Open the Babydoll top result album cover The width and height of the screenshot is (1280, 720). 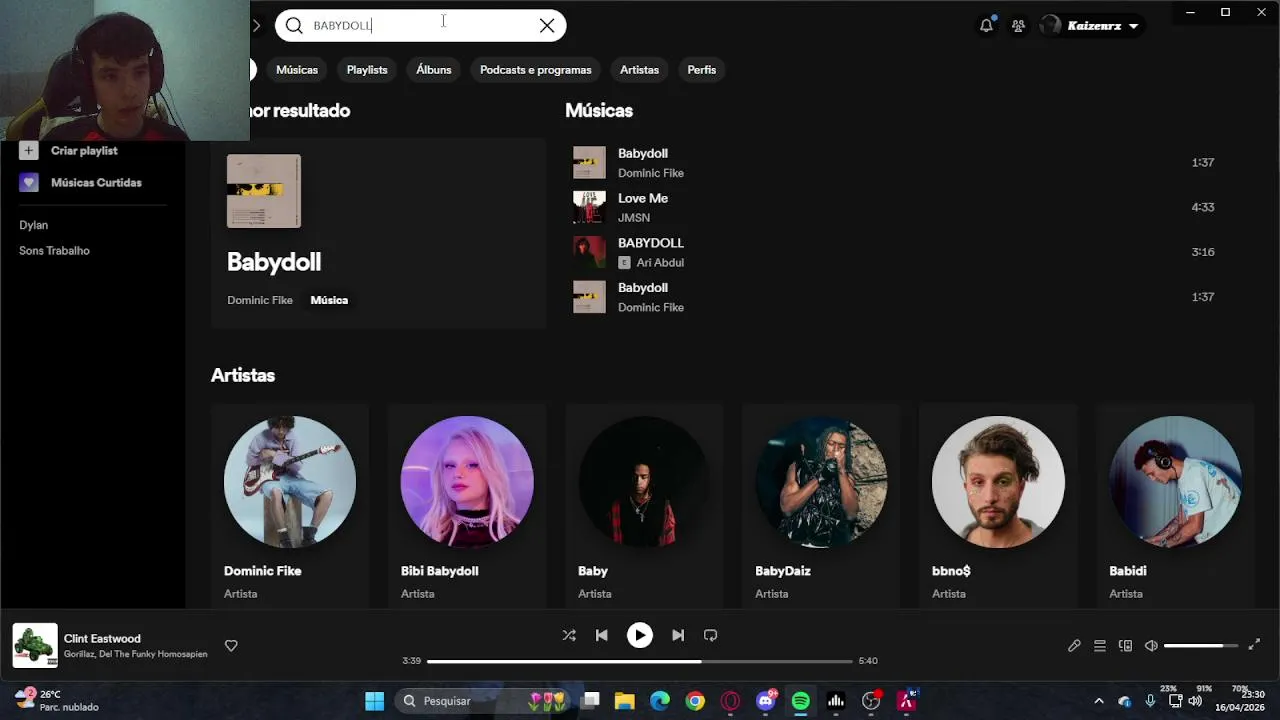click(264, 191)
